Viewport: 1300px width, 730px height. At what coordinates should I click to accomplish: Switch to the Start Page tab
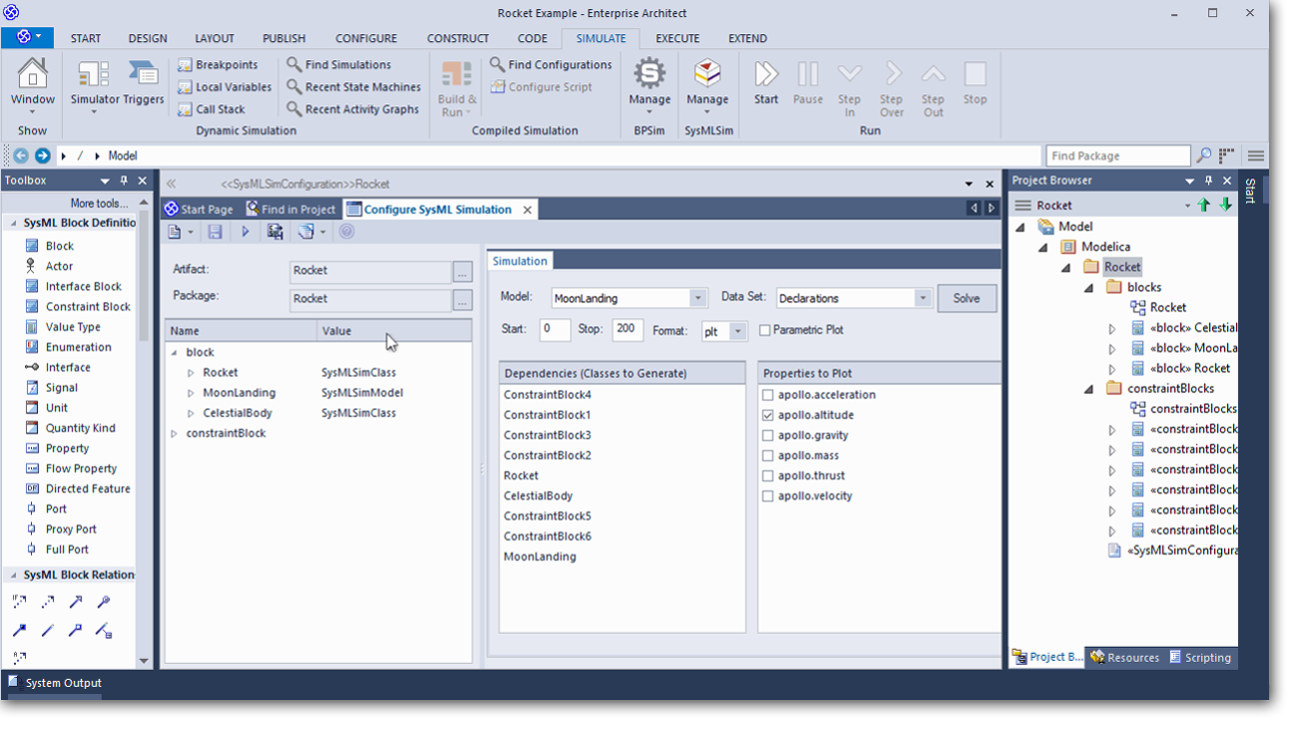pos(199,209)
